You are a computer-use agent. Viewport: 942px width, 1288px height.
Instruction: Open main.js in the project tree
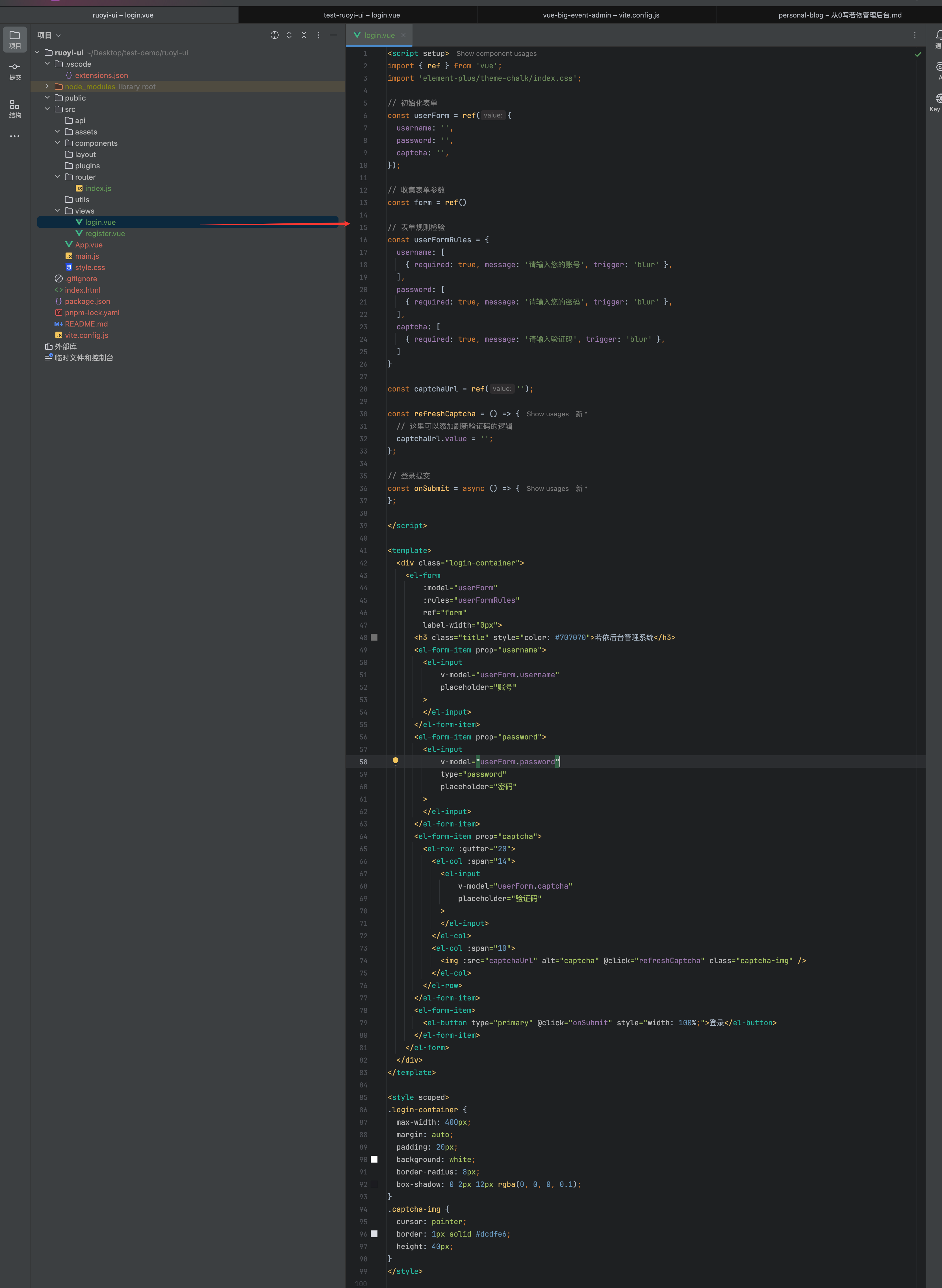[87, 256]
